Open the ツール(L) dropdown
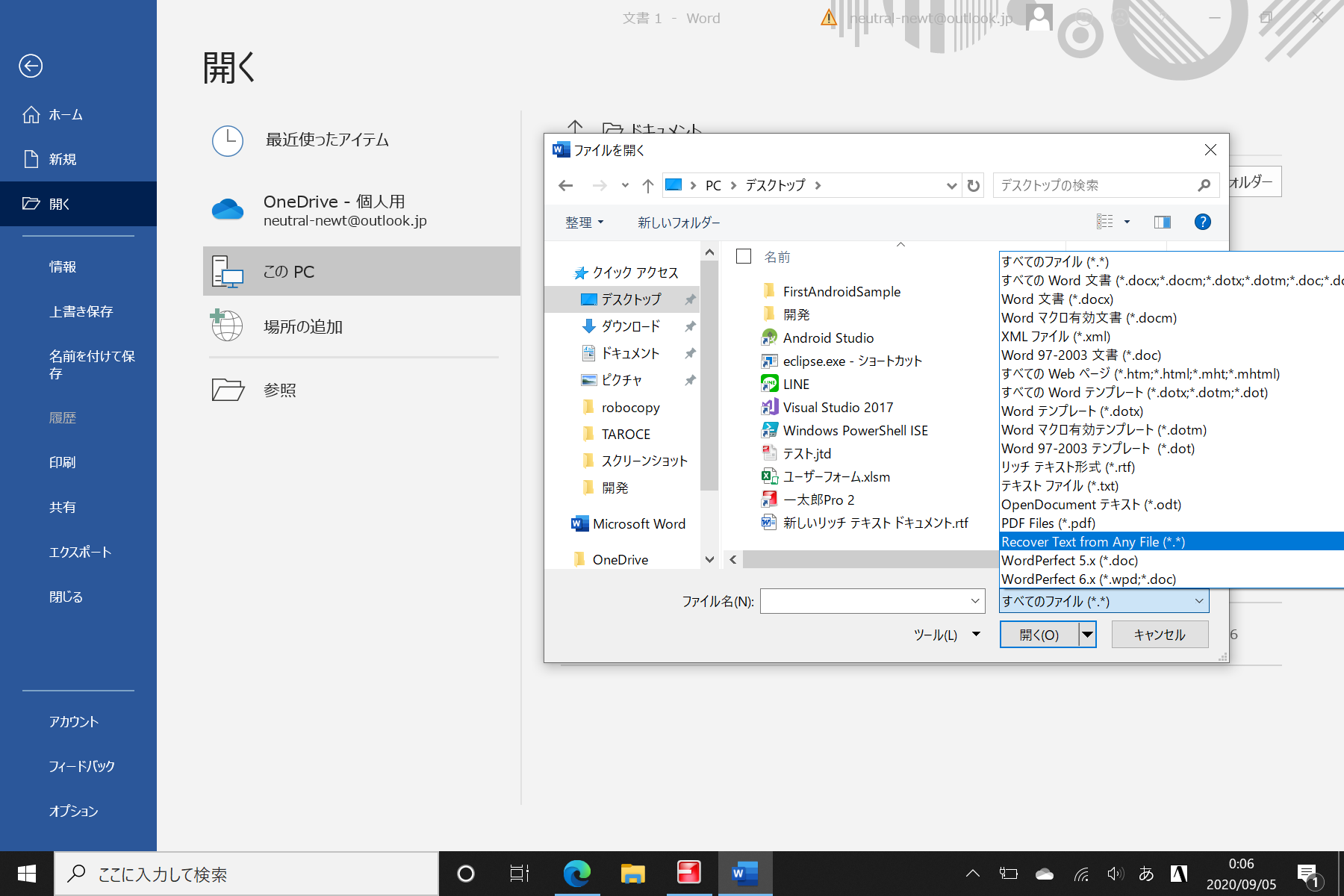 coord(946,635)
